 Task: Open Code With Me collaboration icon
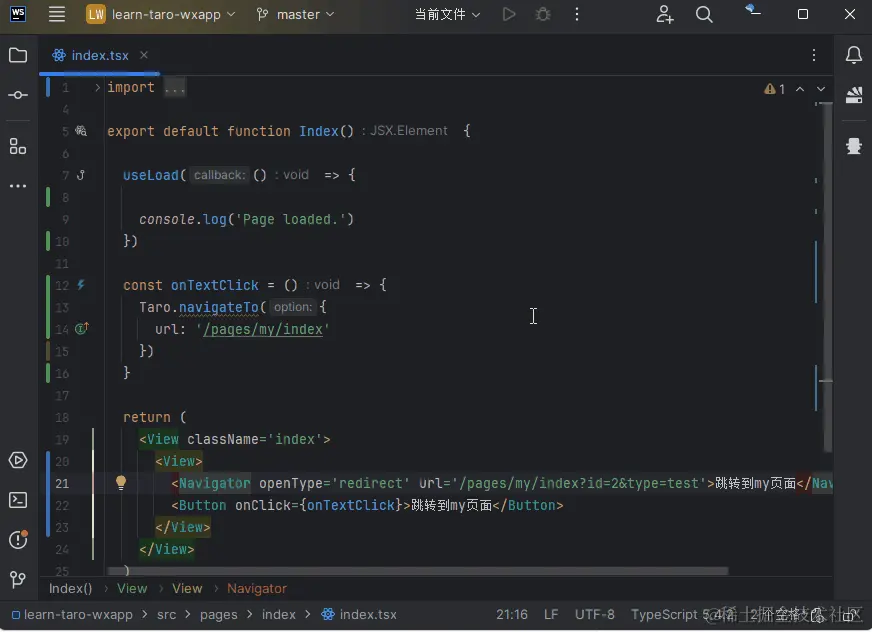pyautogui.click(x=664, y=14)
